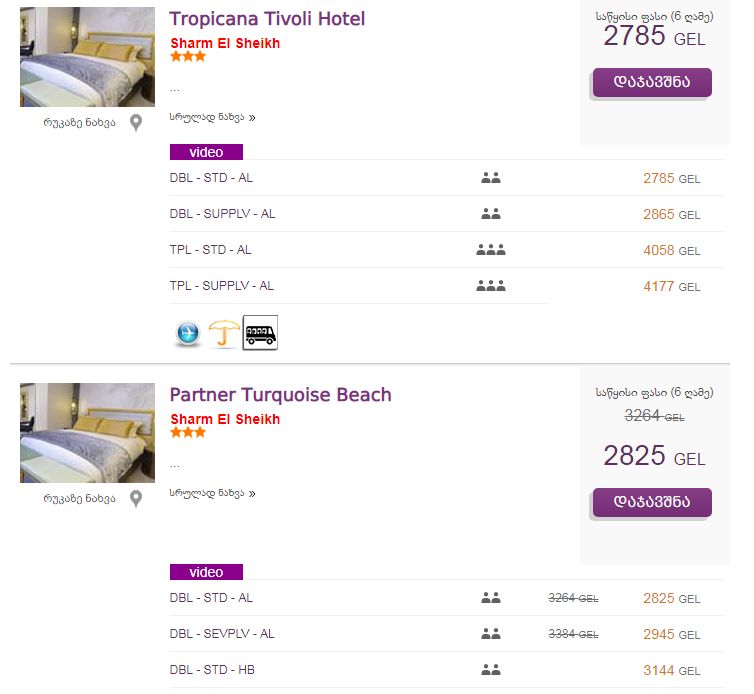Click Partner Turquoise Beach room thumbnail

click(x=87, y=432)
